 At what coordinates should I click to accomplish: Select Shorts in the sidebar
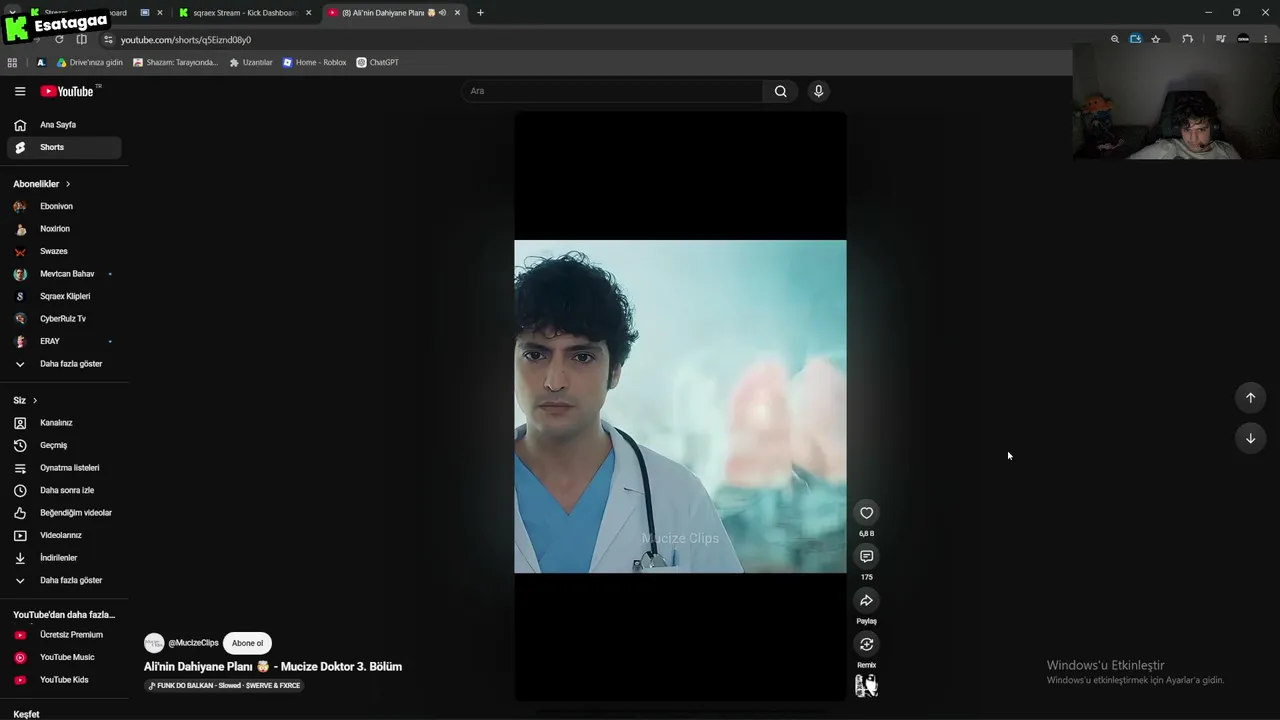coord(64,147)
